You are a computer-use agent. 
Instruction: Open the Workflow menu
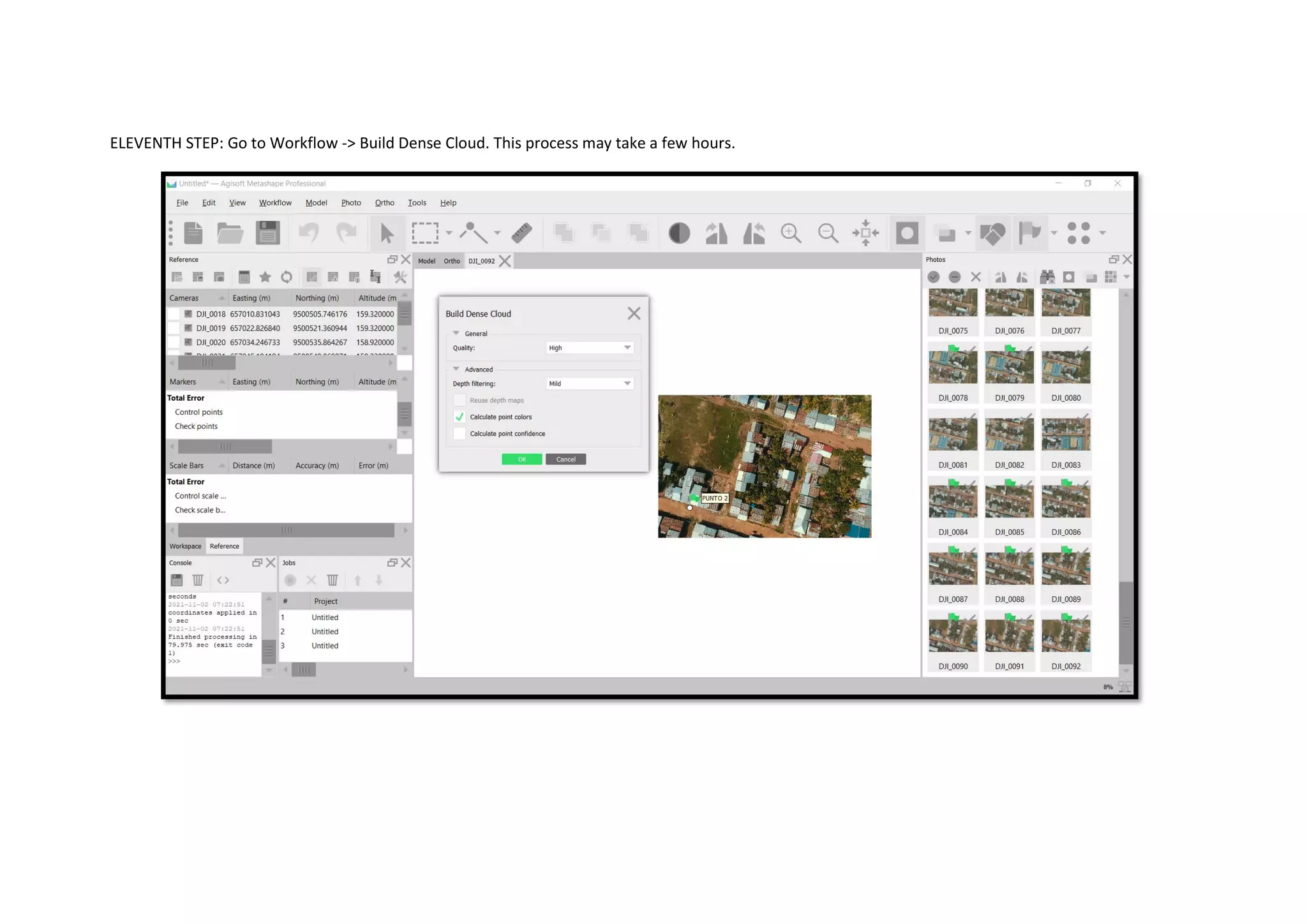tap(275, 203)
